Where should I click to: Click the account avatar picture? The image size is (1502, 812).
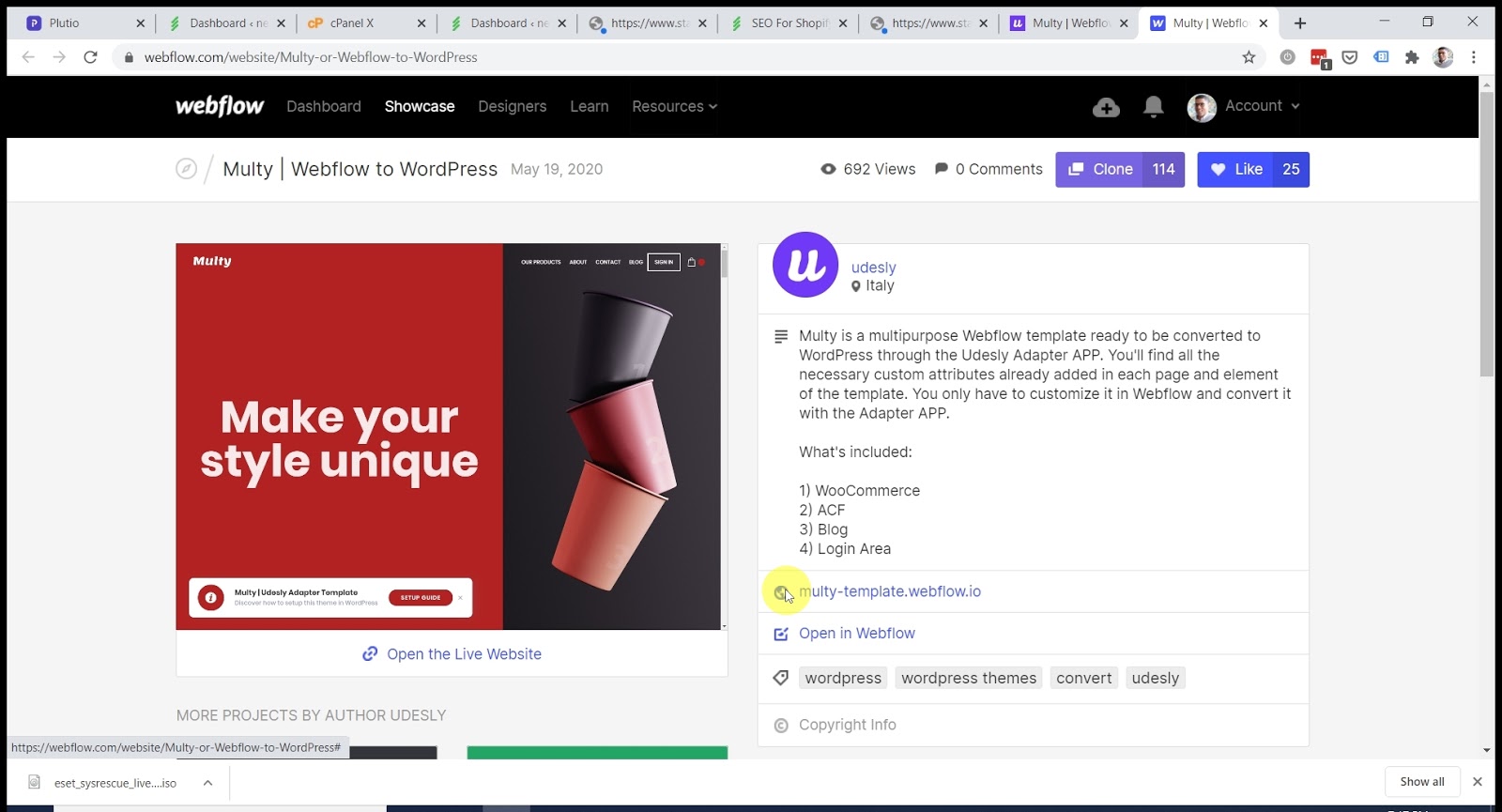click(1202, 107)
